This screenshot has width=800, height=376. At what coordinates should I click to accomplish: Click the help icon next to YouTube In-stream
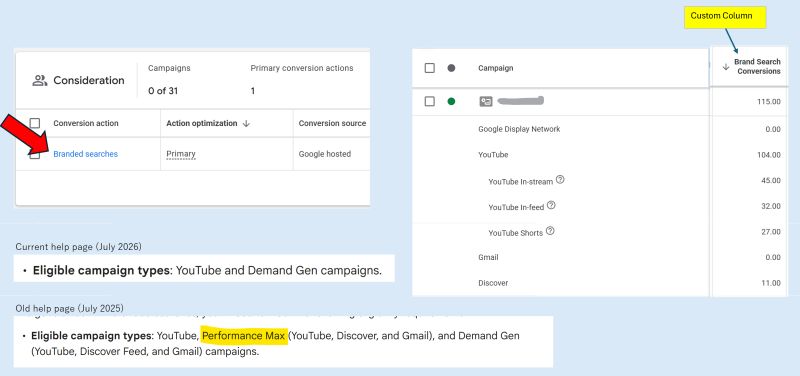click(x=560, y=180)
